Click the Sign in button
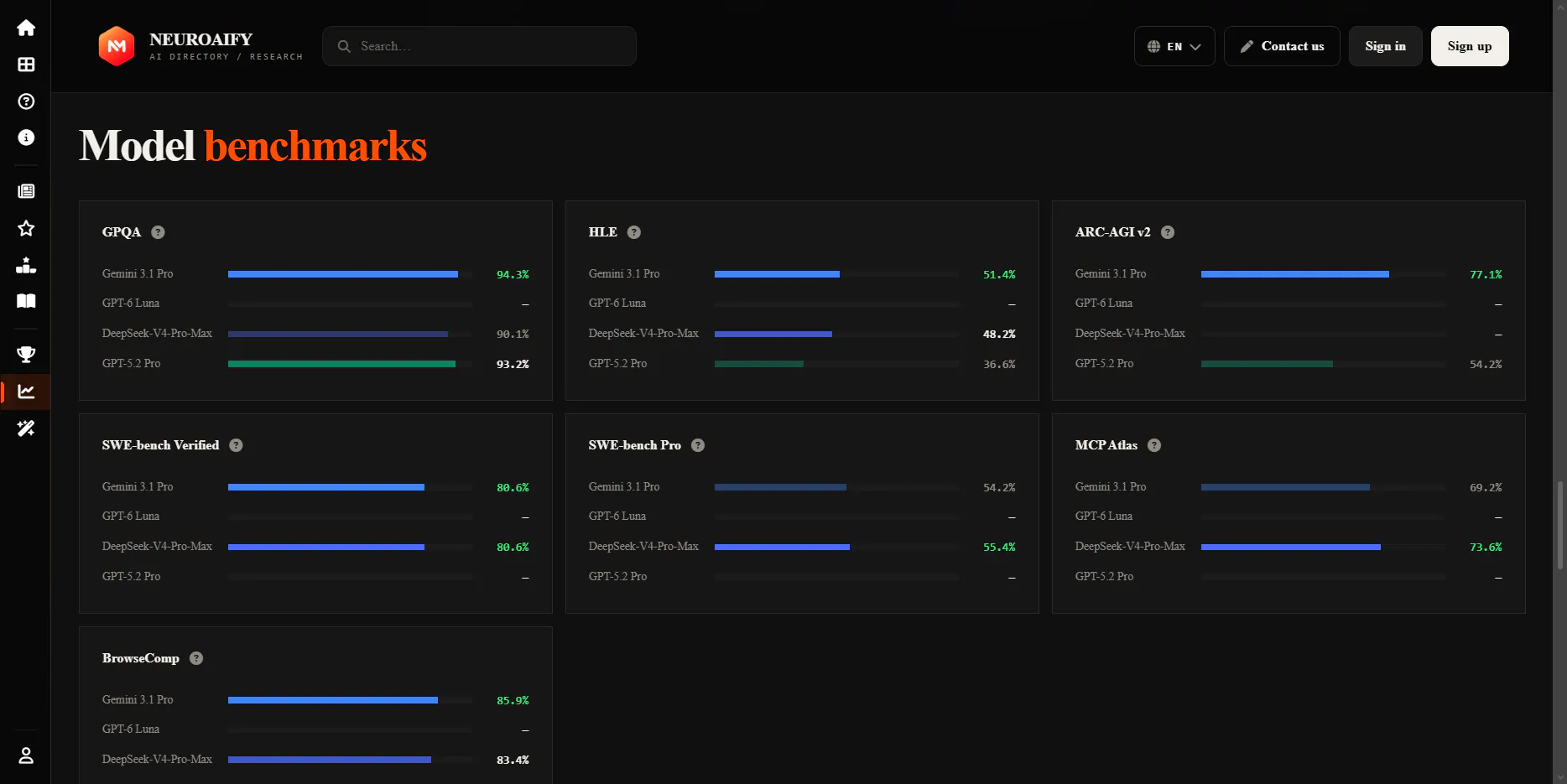1567x784 pixels. click(x=1385, y=46)
